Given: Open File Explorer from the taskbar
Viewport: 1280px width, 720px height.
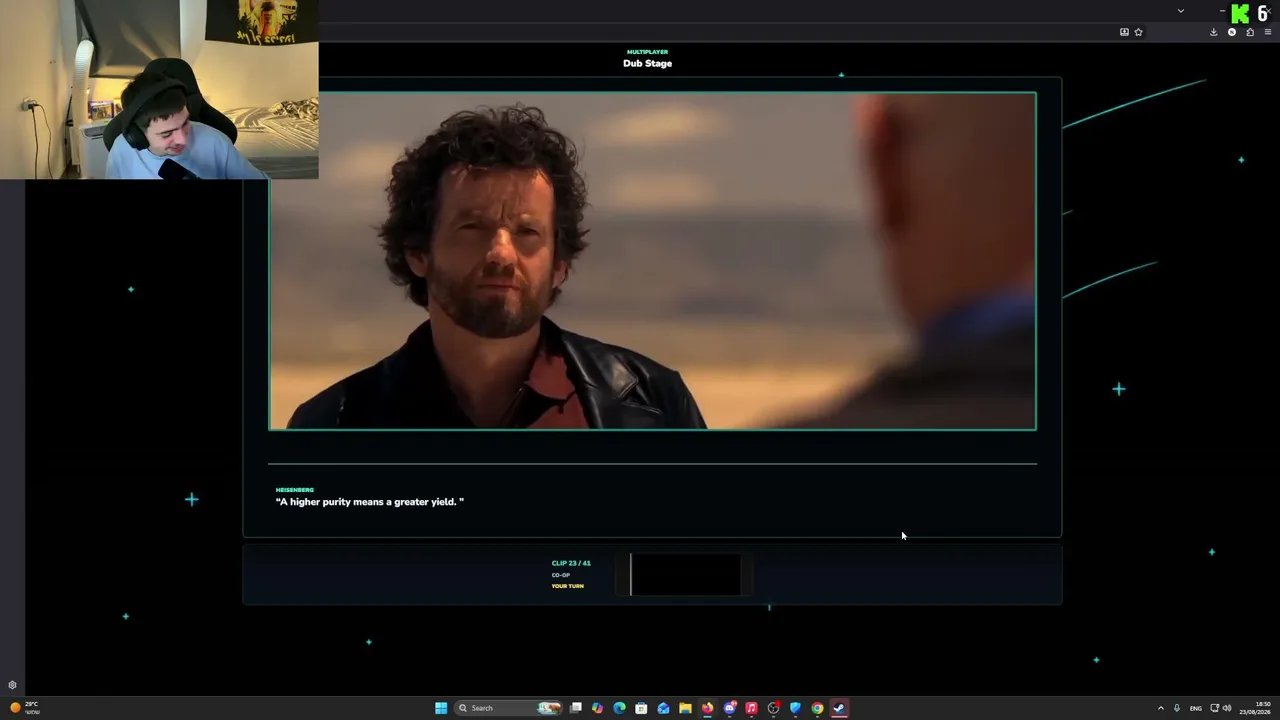Looking at the screenshot, I should (685, 708).
